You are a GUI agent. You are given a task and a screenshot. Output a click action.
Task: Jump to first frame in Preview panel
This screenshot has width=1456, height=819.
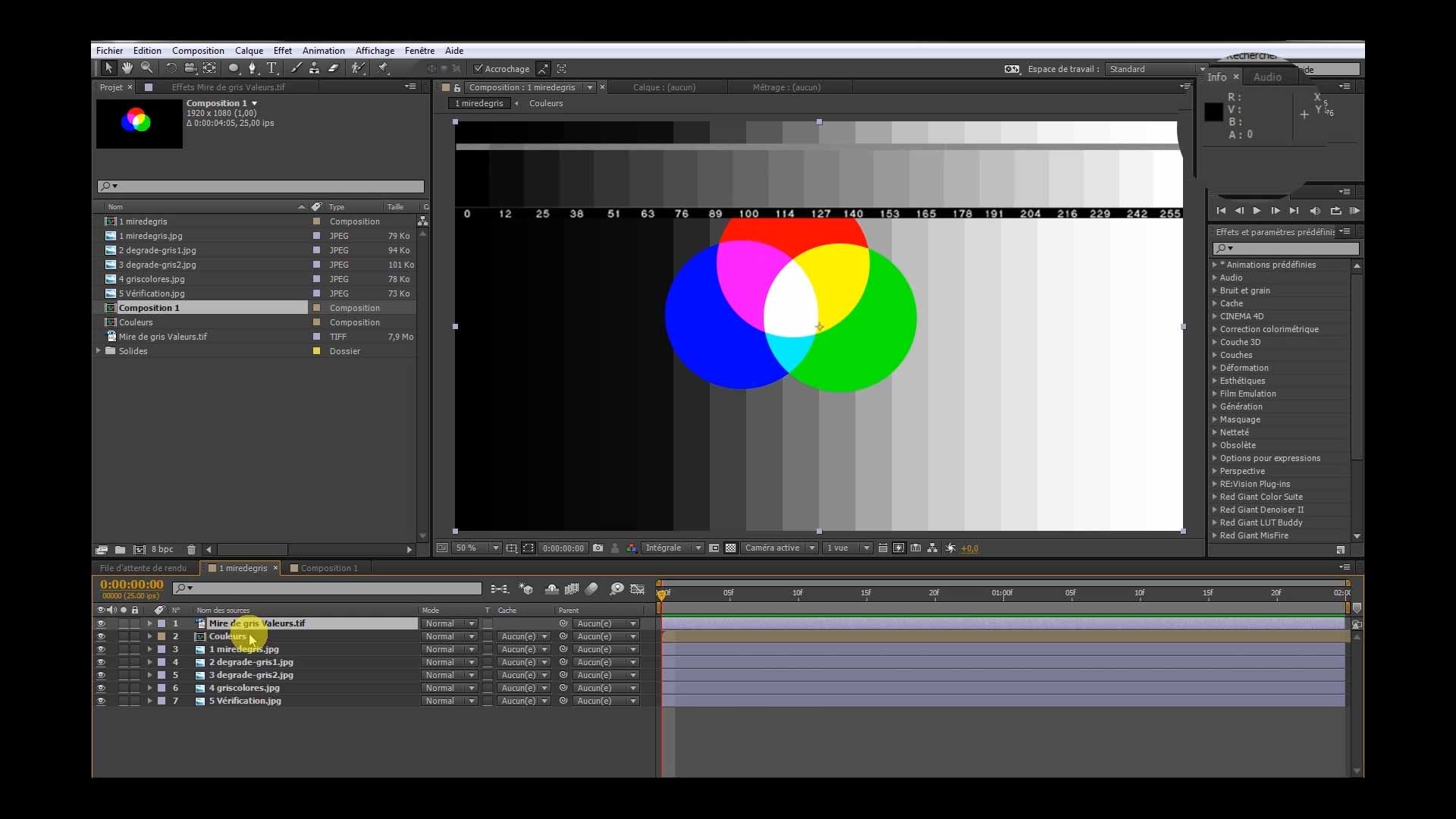point(1220,211)
